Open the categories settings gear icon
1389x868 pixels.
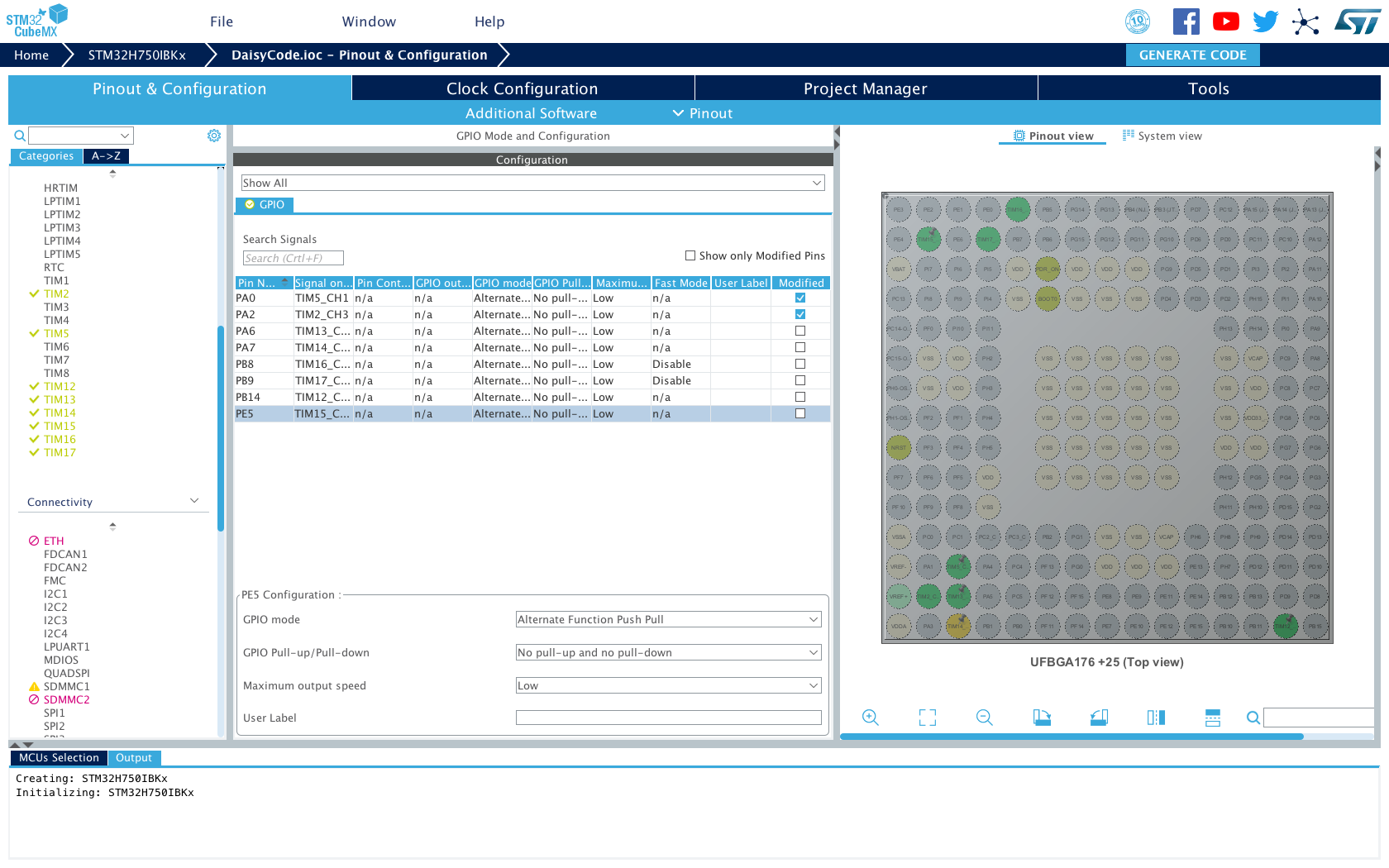(214, 136)
